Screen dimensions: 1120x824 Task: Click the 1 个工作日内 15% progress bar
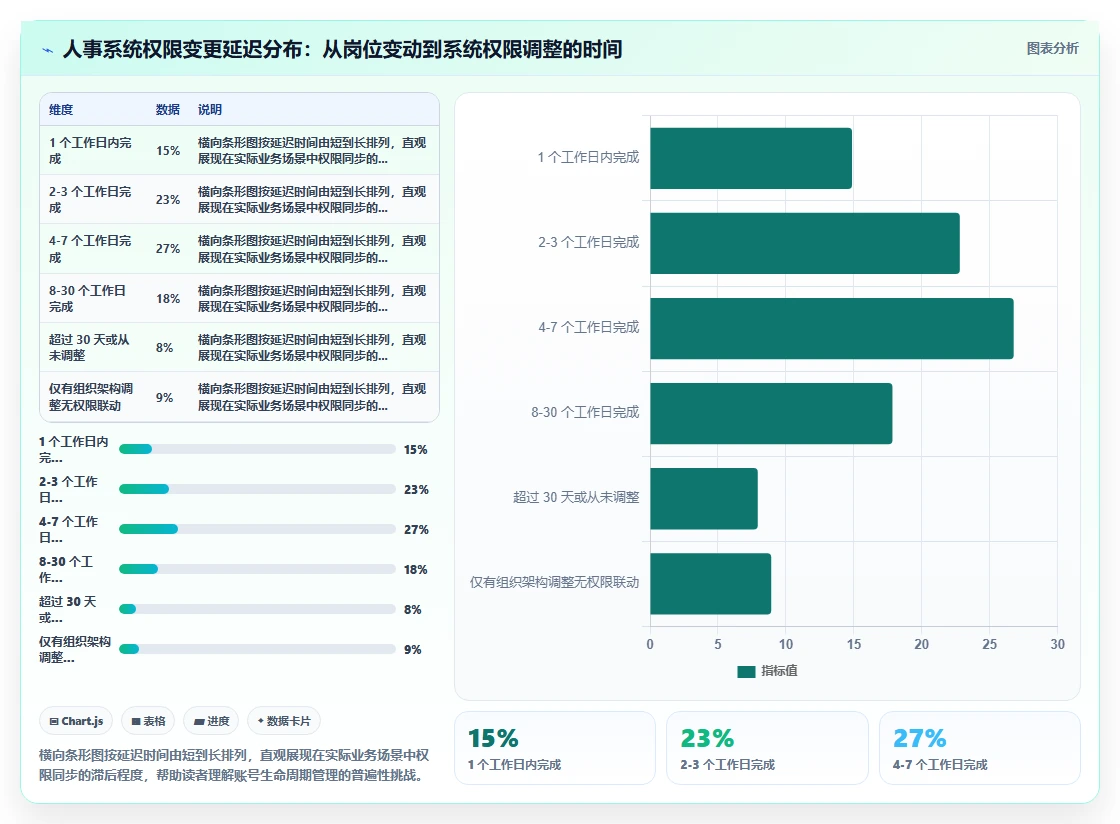257,449
